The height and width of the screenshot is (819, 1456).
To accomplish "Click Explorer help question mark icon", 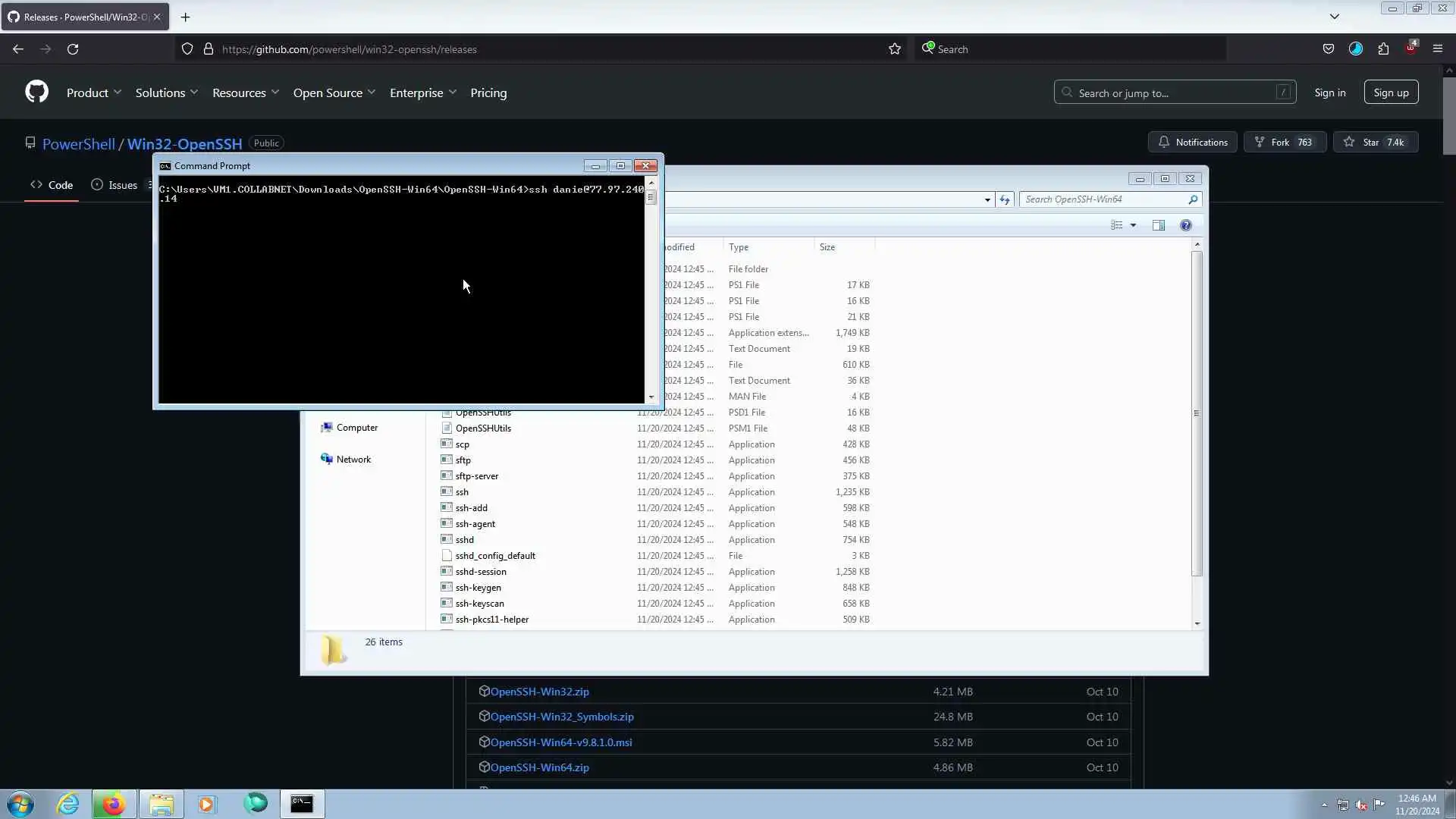I will click(x=1186, y=225).
